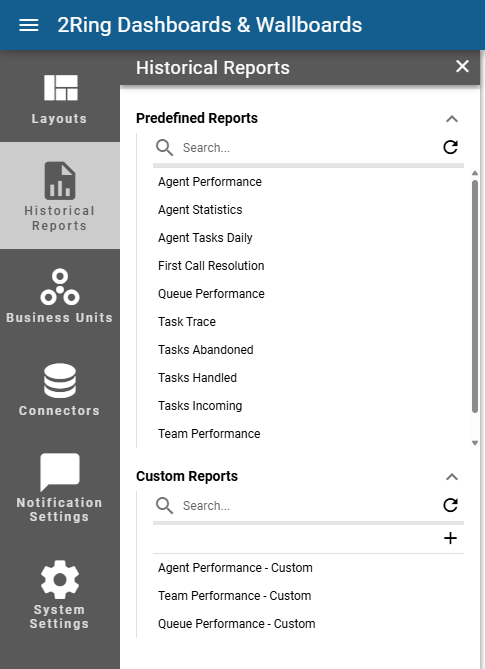Select Historical Reports in the sidebar
485x669 pixels.
point(60,195)
